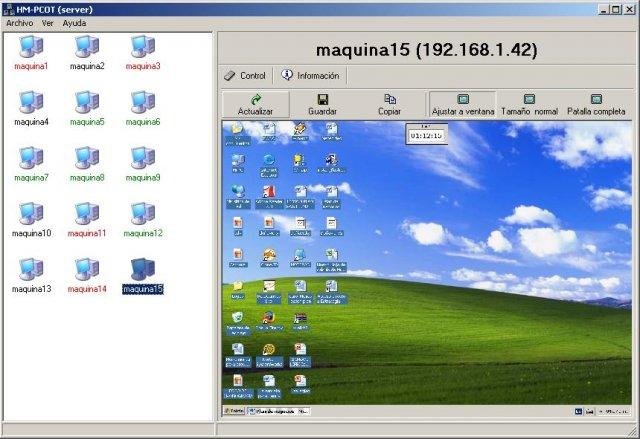Switch to Tamaño normal view

click(529, 105)
